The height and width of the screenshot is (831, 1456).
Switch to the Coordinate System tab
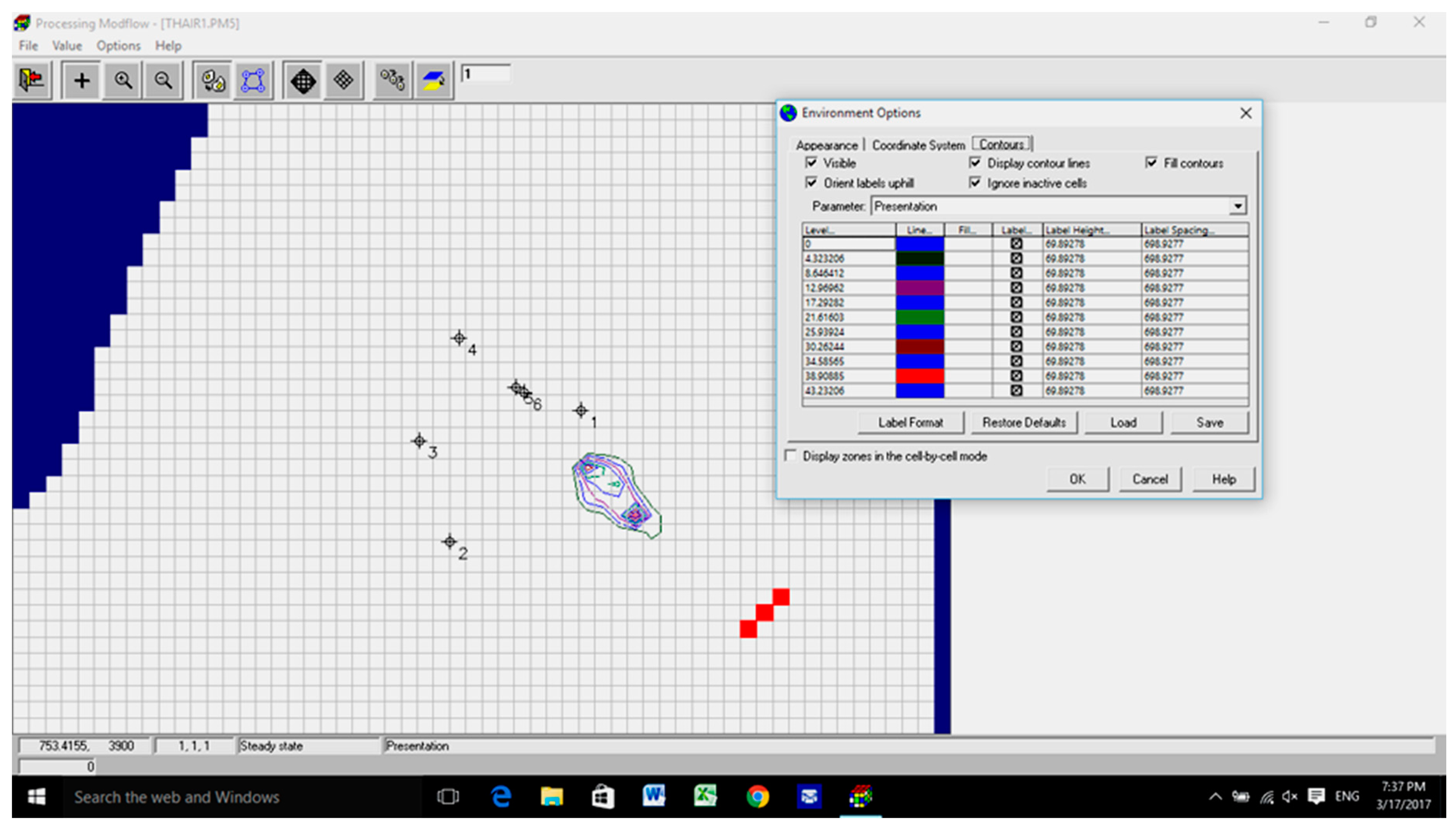pyautogui.click(x=918, y=145)
